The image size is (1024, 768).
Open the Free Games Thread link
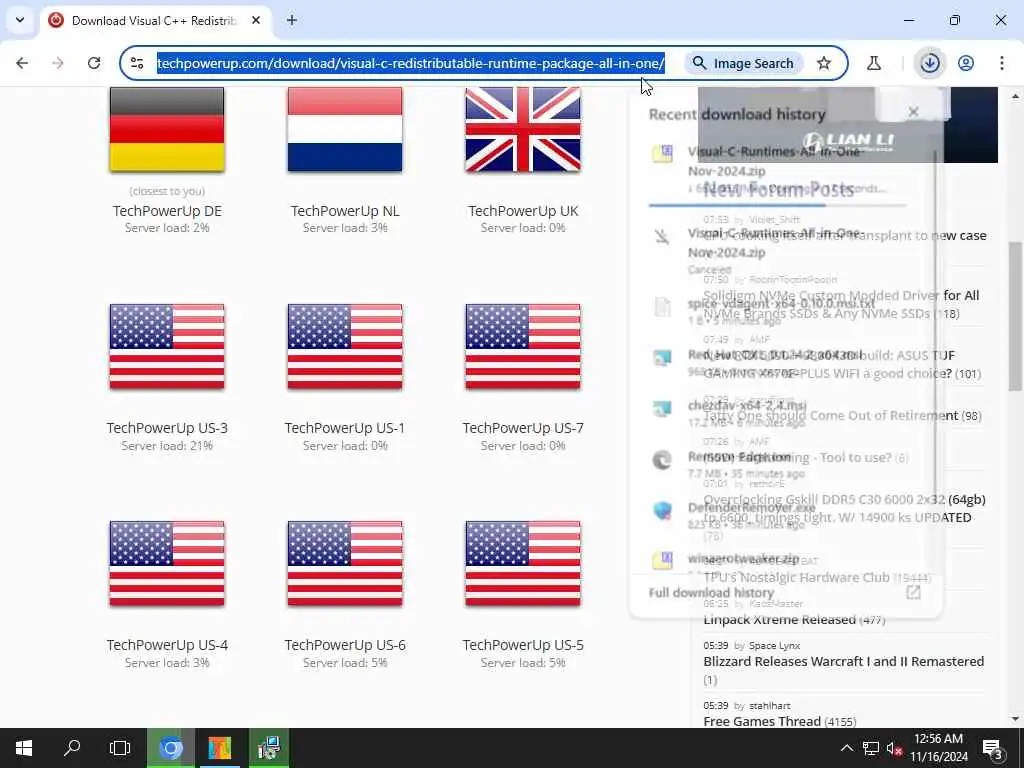click(x=761, y=721)
